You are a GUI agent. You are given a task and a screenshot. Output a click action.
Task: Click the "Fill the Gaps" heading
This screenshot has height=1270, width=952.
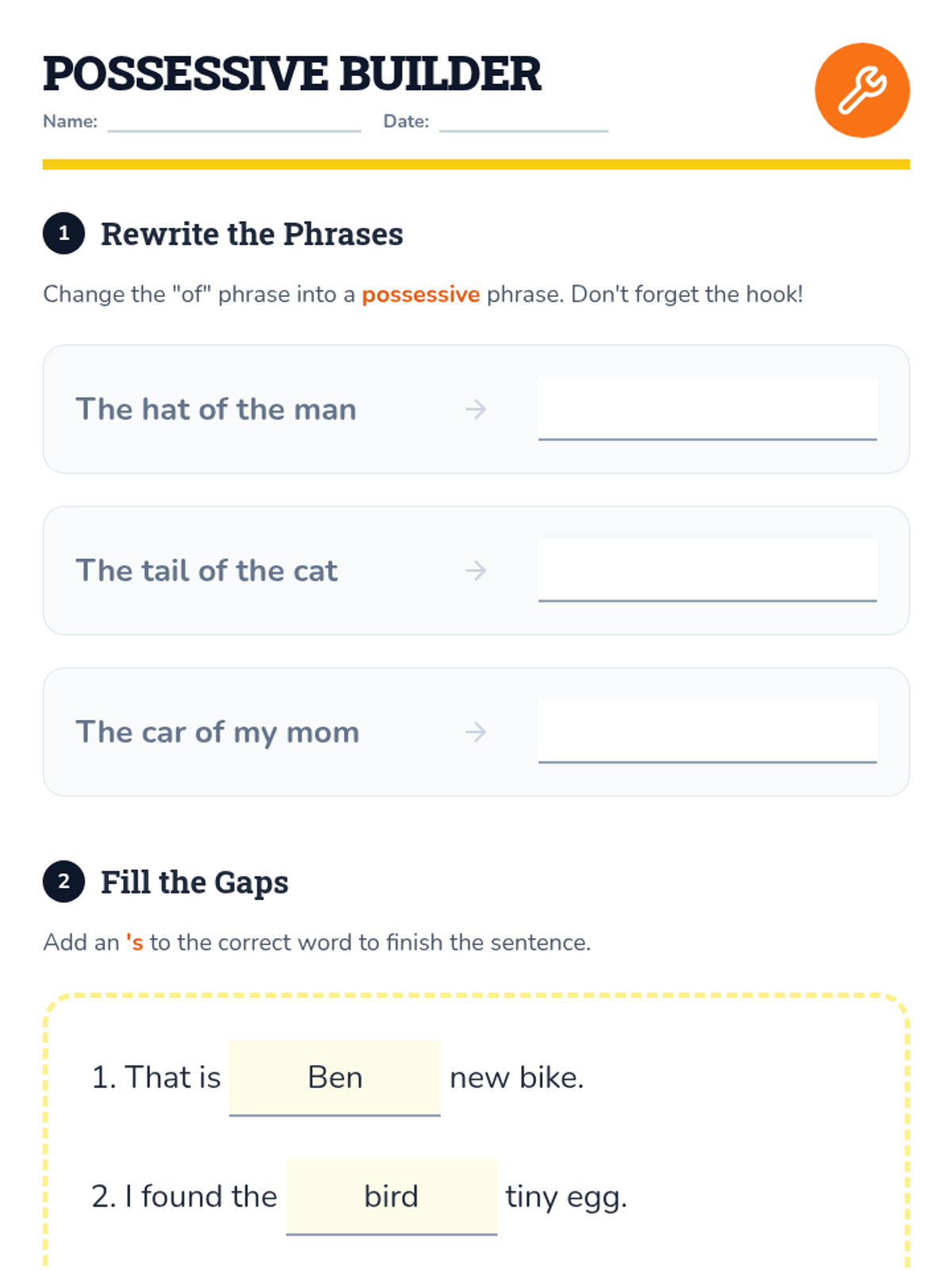click(x=194, y=882)
